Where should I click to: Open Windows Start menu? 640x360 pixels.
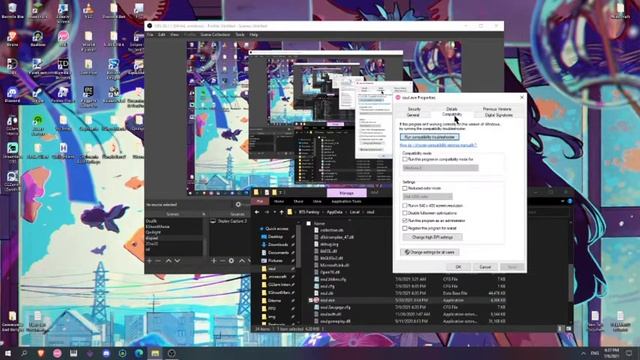tap(8, 353)
